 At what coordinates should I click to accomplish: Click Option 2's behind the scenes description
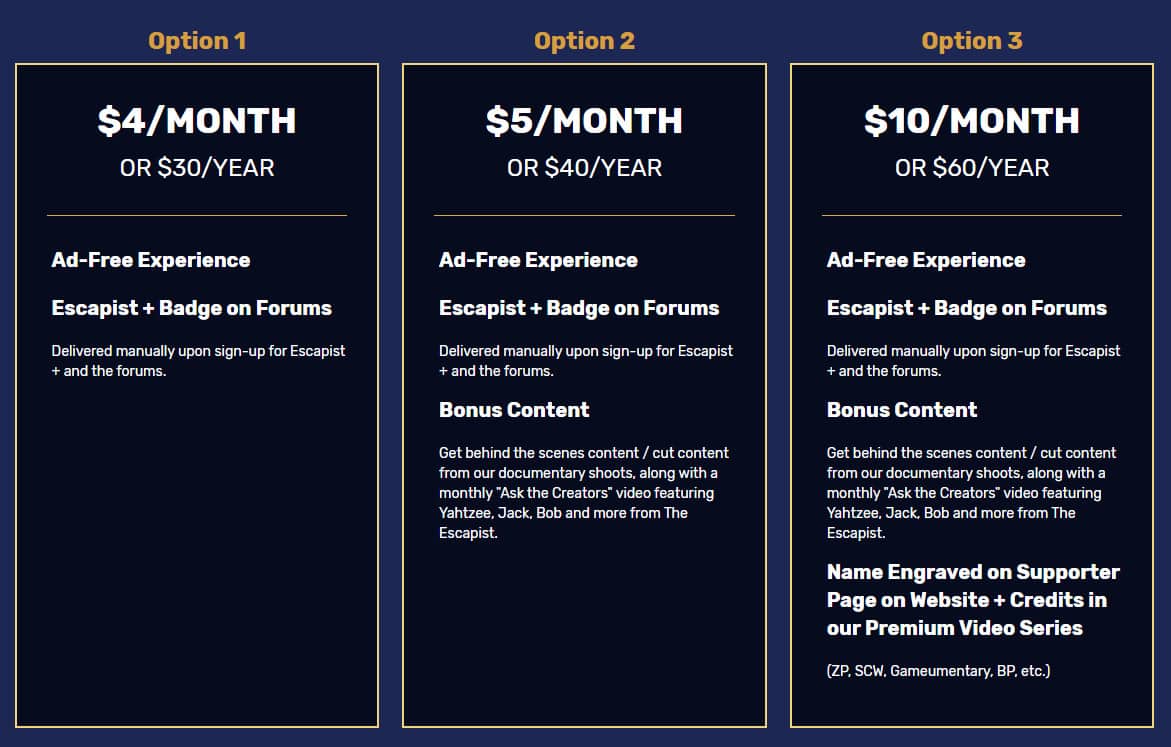click(x=583, y=493)
